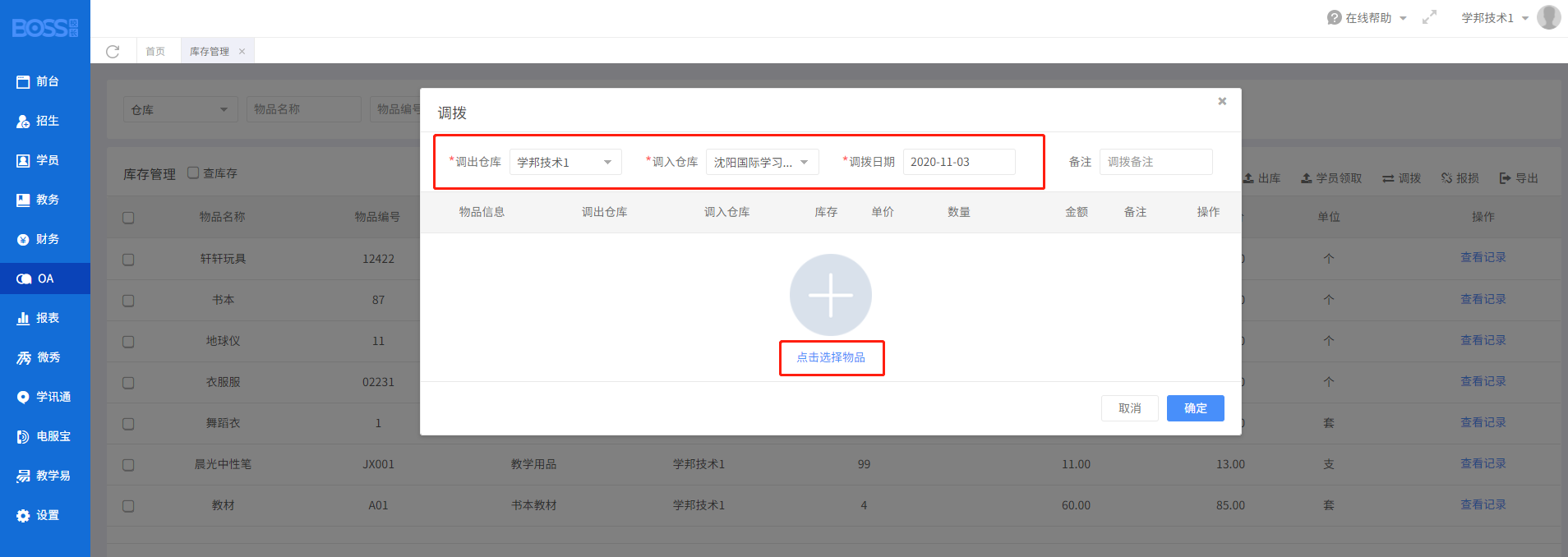Enable the 查库存 checkbox
Screen dimensions: 1568x557
193,173
